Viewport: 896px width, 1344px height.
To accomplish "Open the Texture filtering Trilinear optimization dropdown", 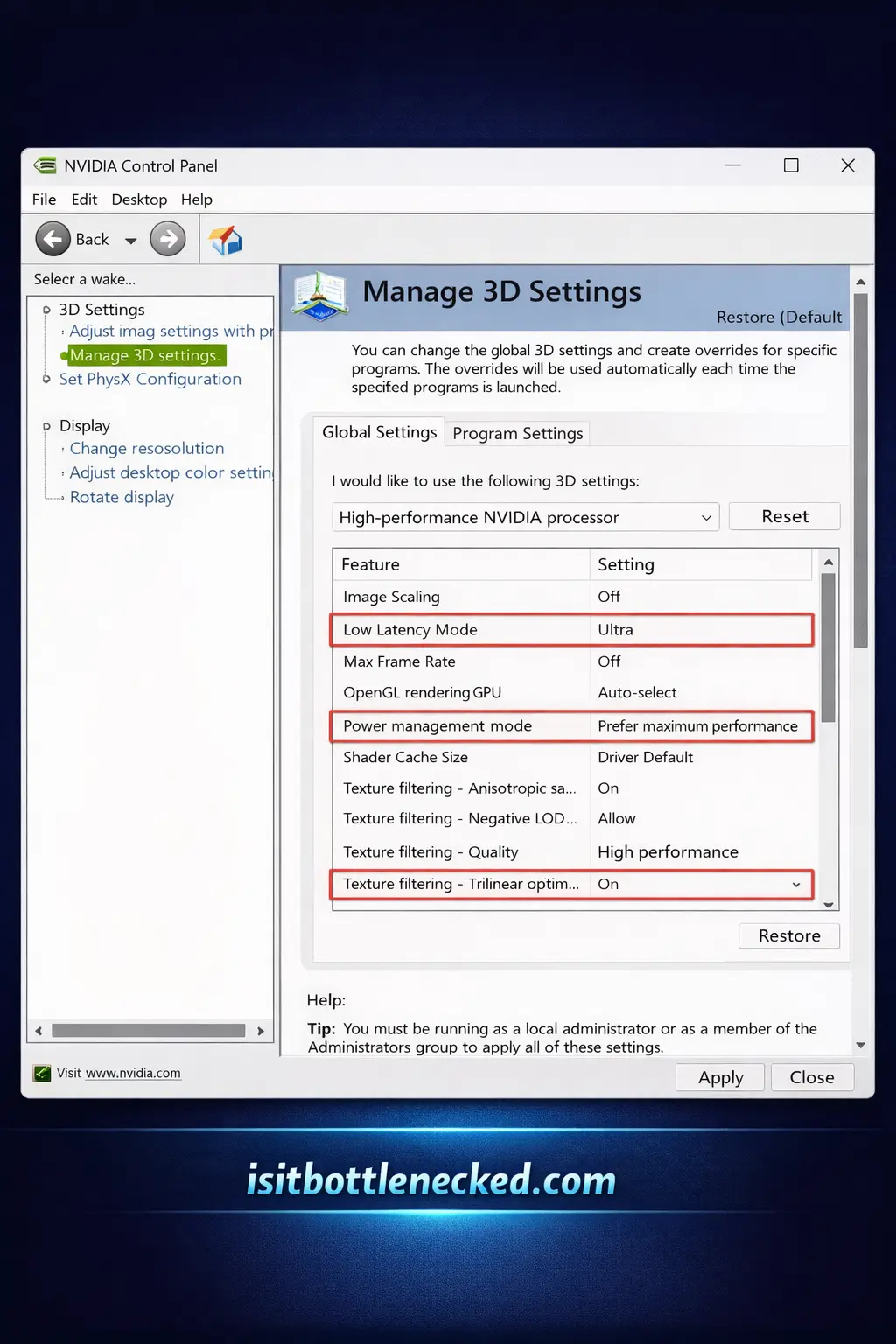I will (x=794, y=885).
